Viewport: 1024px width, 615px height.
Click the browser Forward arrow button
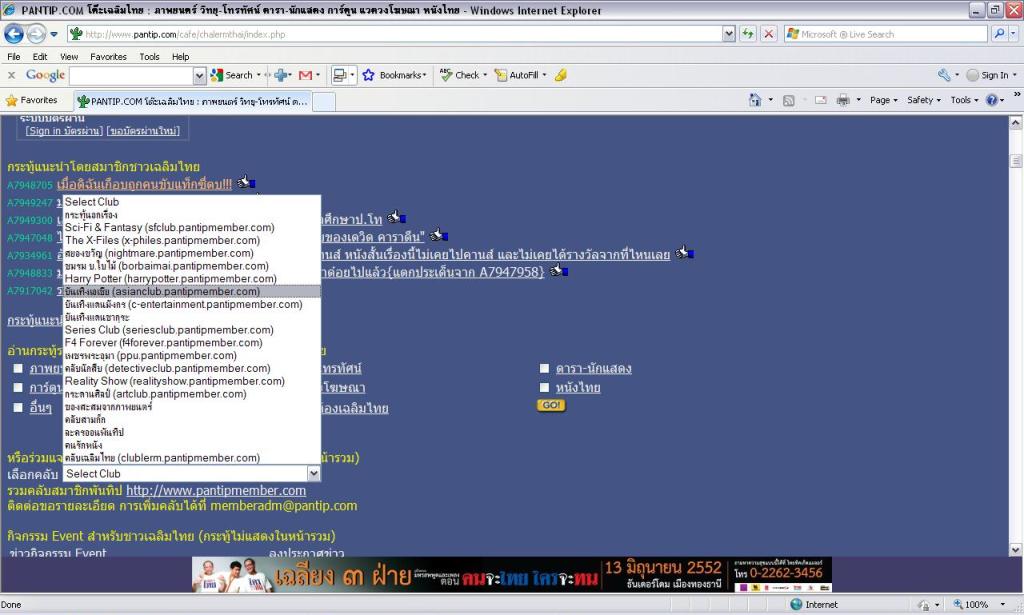[x=37, y=34]
